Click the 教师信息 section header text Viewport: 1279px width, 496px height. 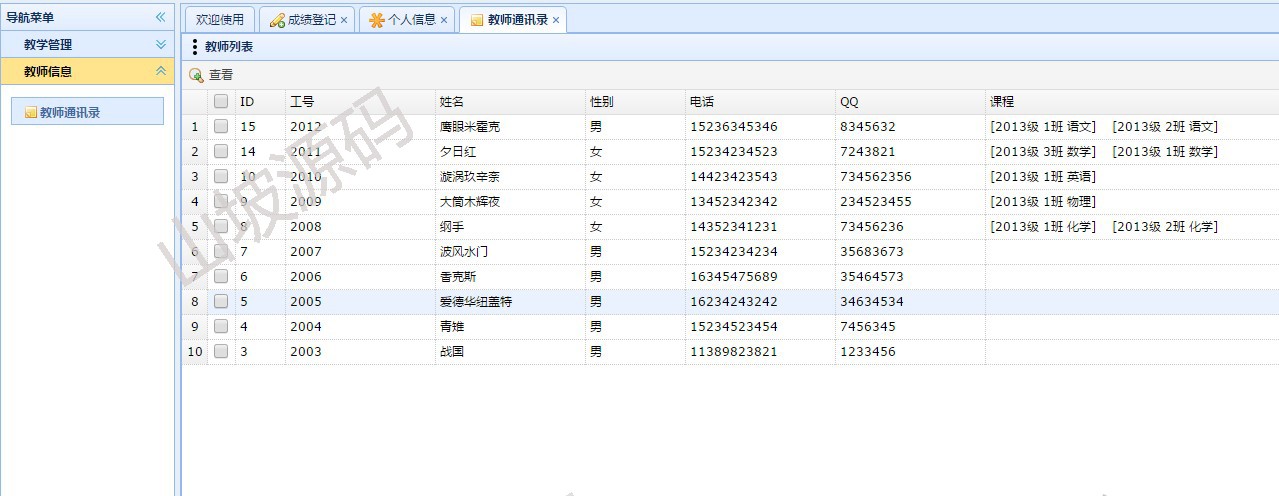[48, 71]
